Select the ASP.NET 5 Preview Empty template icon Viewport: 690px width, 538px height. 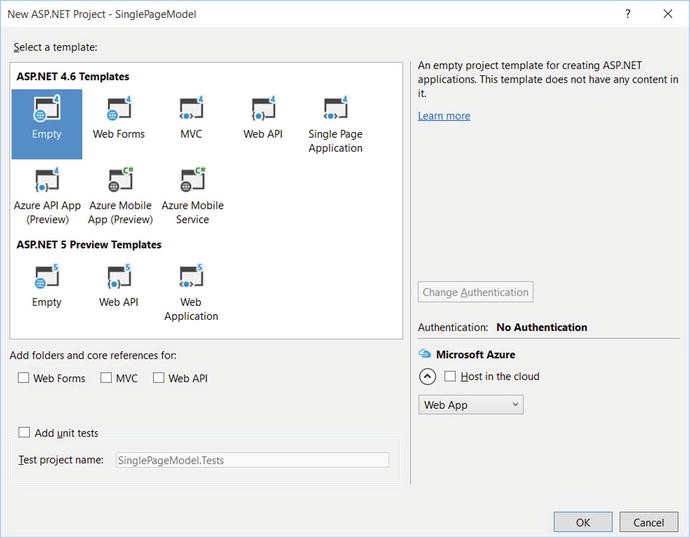tap(47, 277)
